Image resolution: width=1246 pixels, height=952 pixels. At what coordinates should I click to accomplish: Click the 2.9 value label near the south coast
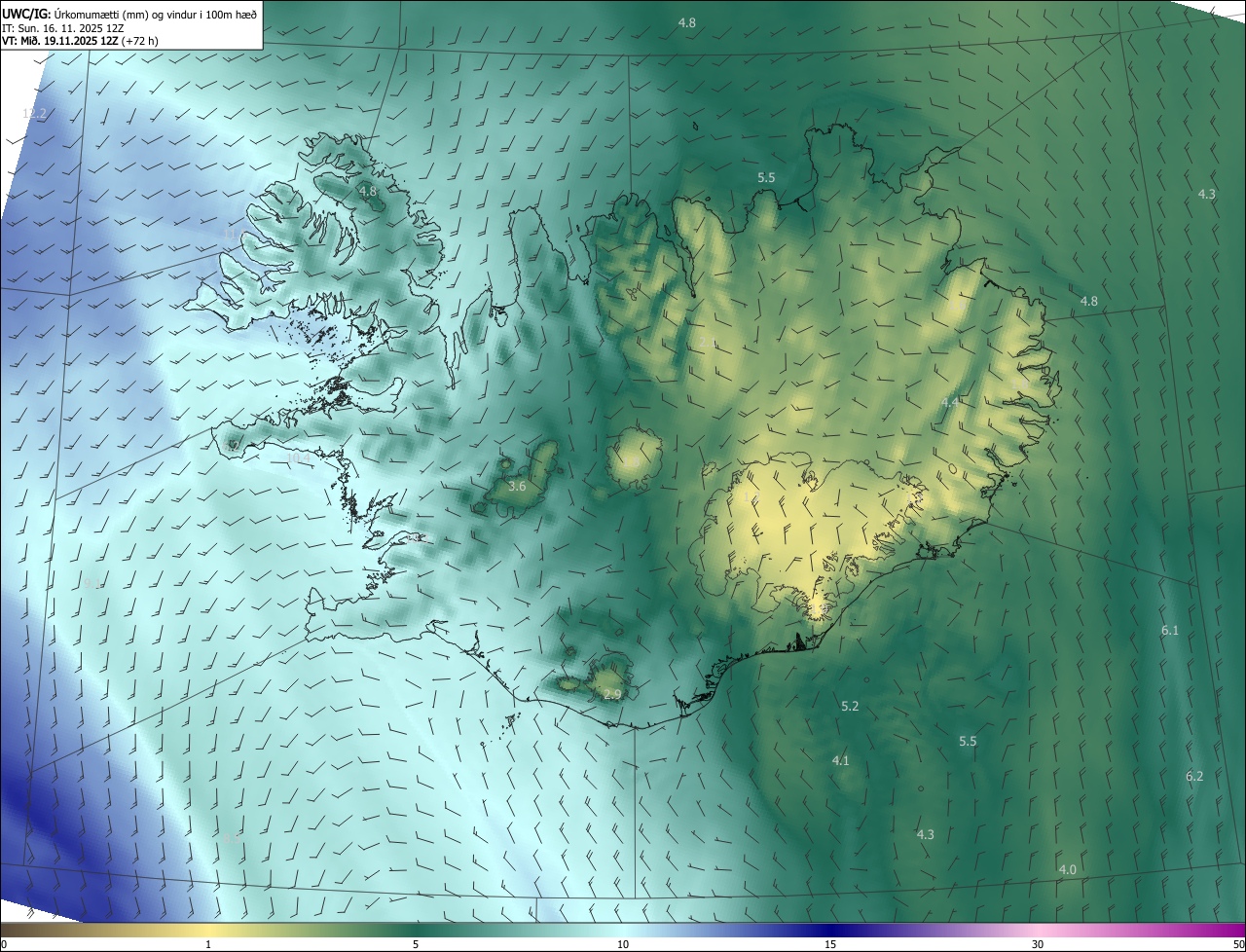612,694
